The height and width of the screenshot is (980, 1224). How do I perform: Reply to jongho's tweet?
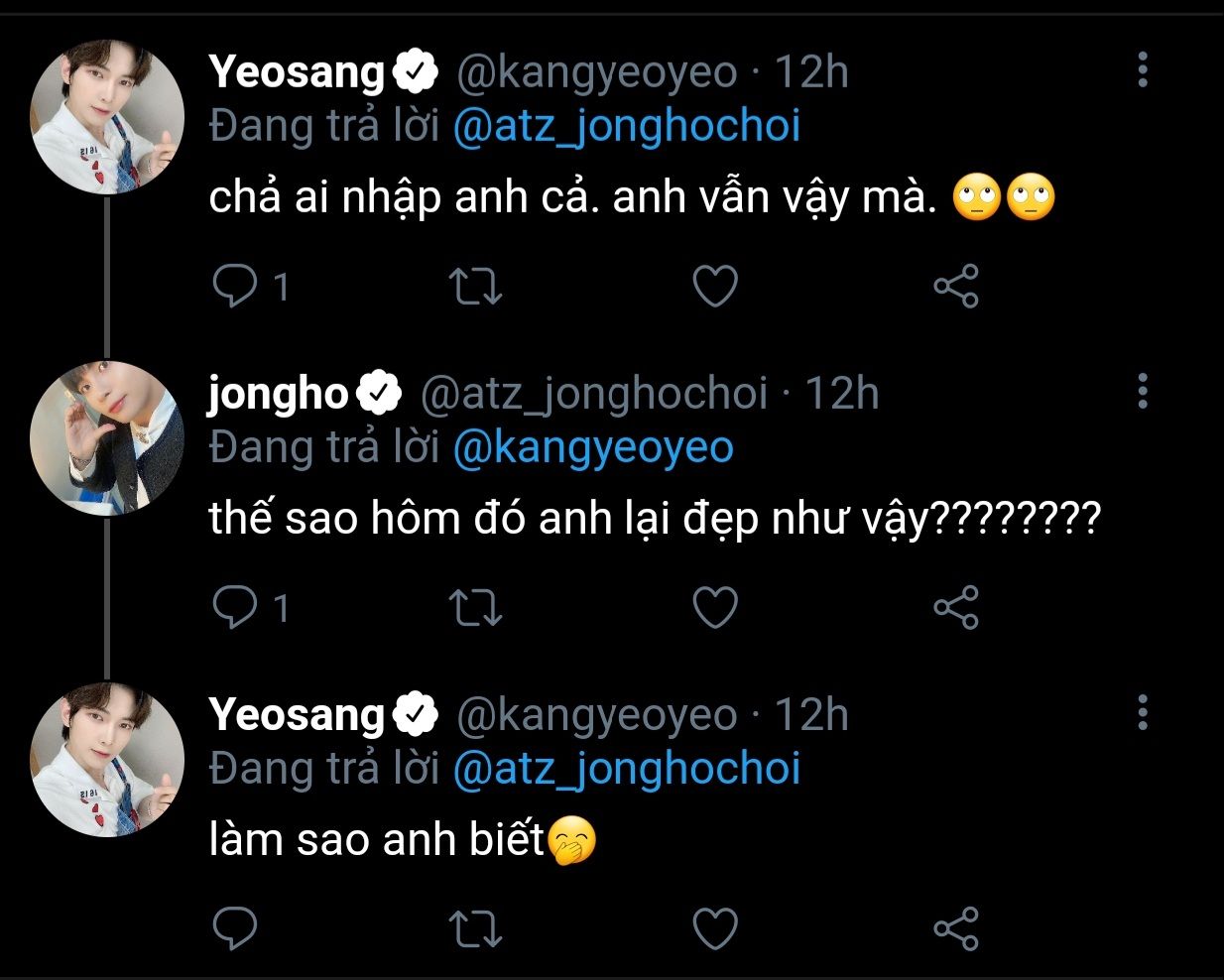[x=235, y=608]
